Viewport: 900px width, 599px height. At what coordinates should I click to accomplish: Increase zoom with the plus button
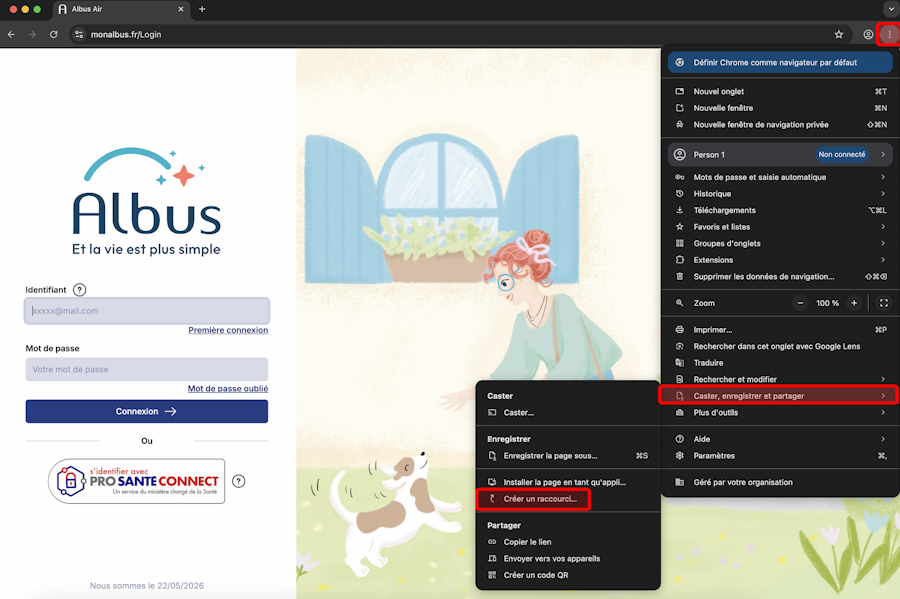pyautogui.click(x=854, y=303)
